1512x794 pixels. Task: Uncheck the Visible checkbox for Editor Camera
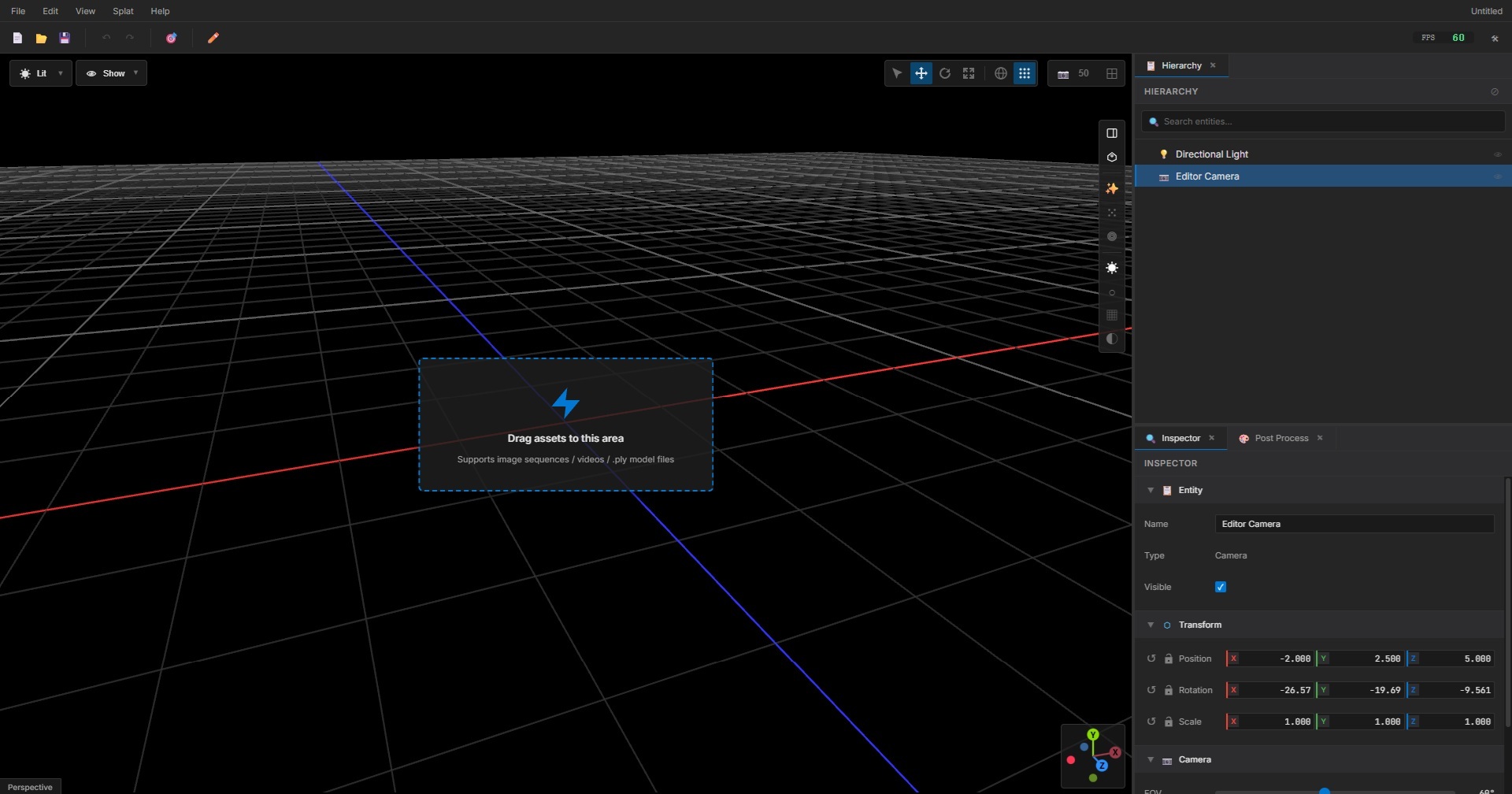point(1221,586)
